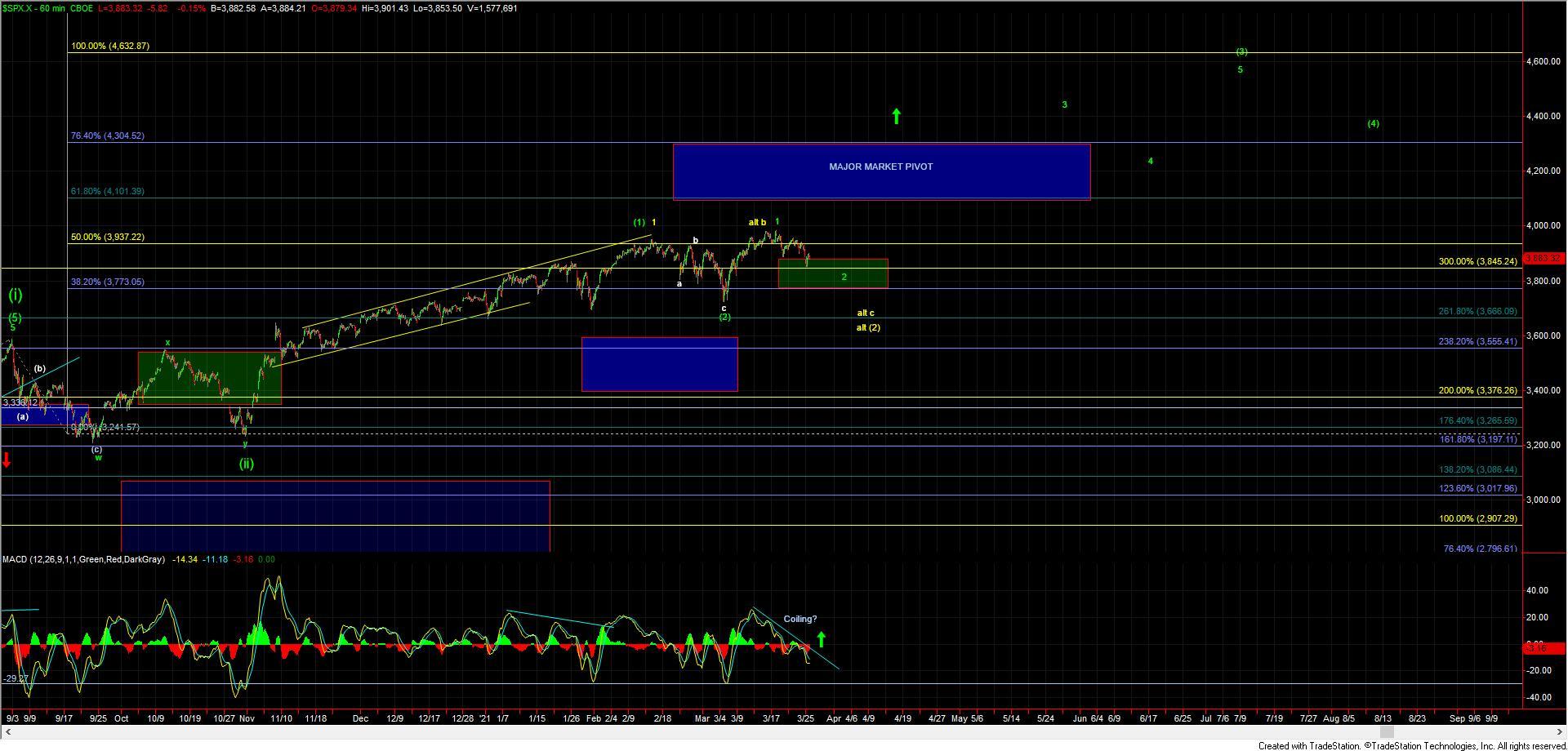Image resolution: width=1568 pixels, height=751 pixels.
Task: Select the green box around the x wave
Action: coord(209,378)
